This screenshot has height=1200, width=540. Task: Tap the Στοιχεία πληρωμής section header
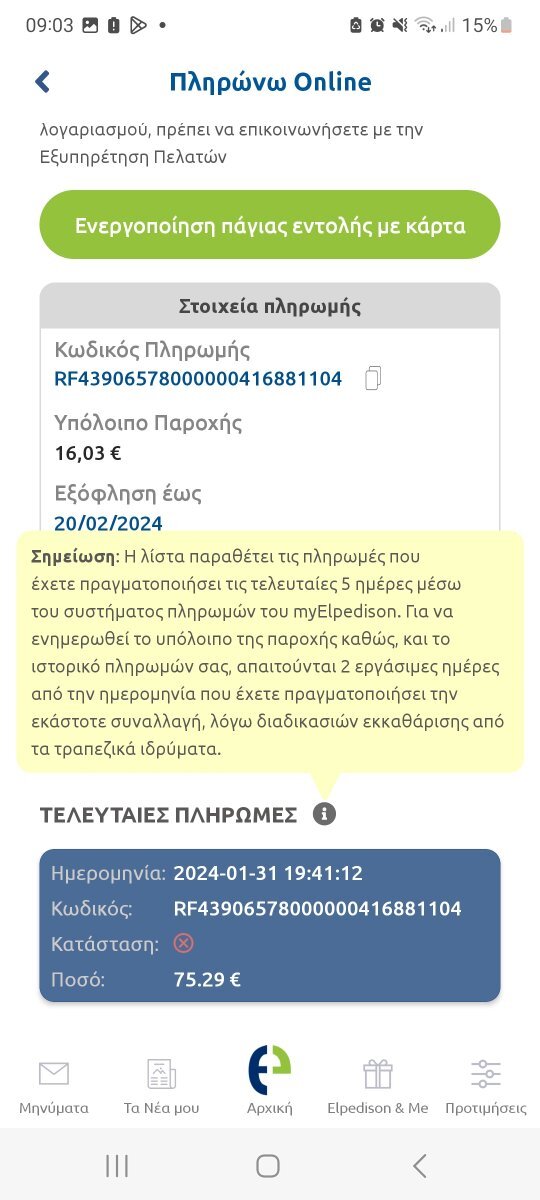269,305
